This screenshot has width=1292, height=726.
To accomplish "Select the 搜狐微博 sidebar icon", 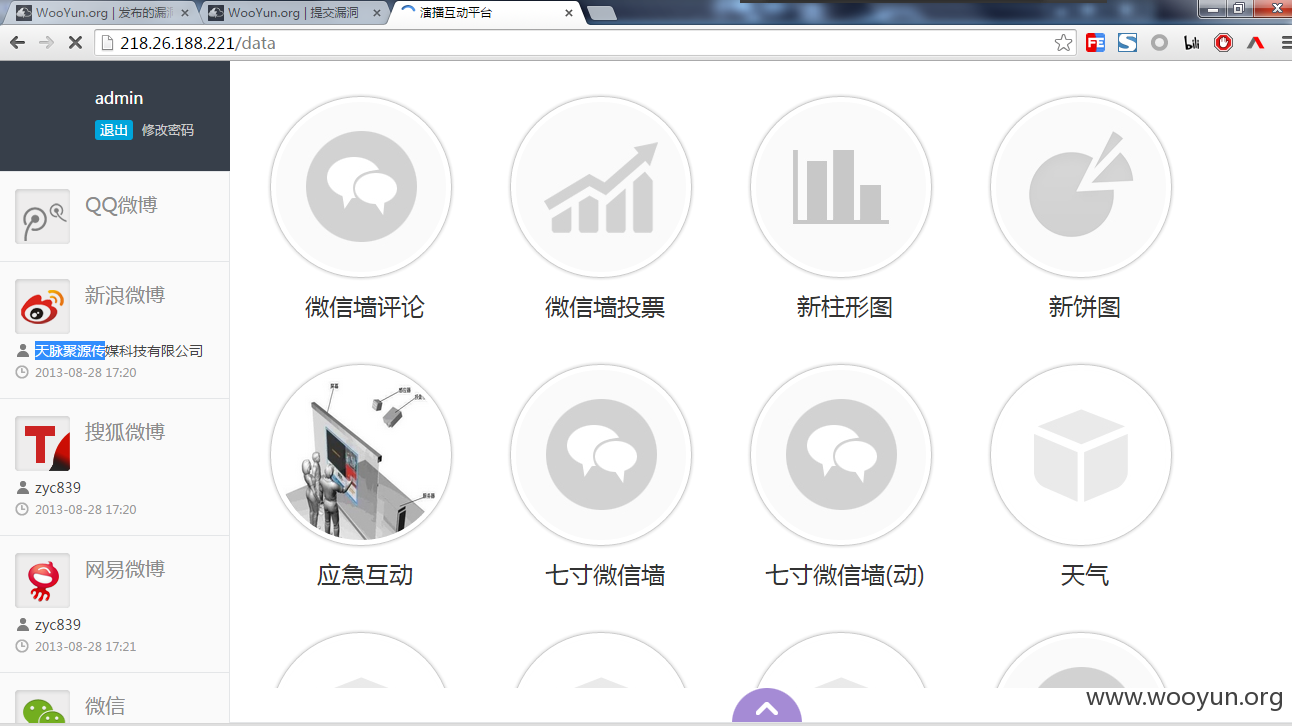I will [42, 443].
